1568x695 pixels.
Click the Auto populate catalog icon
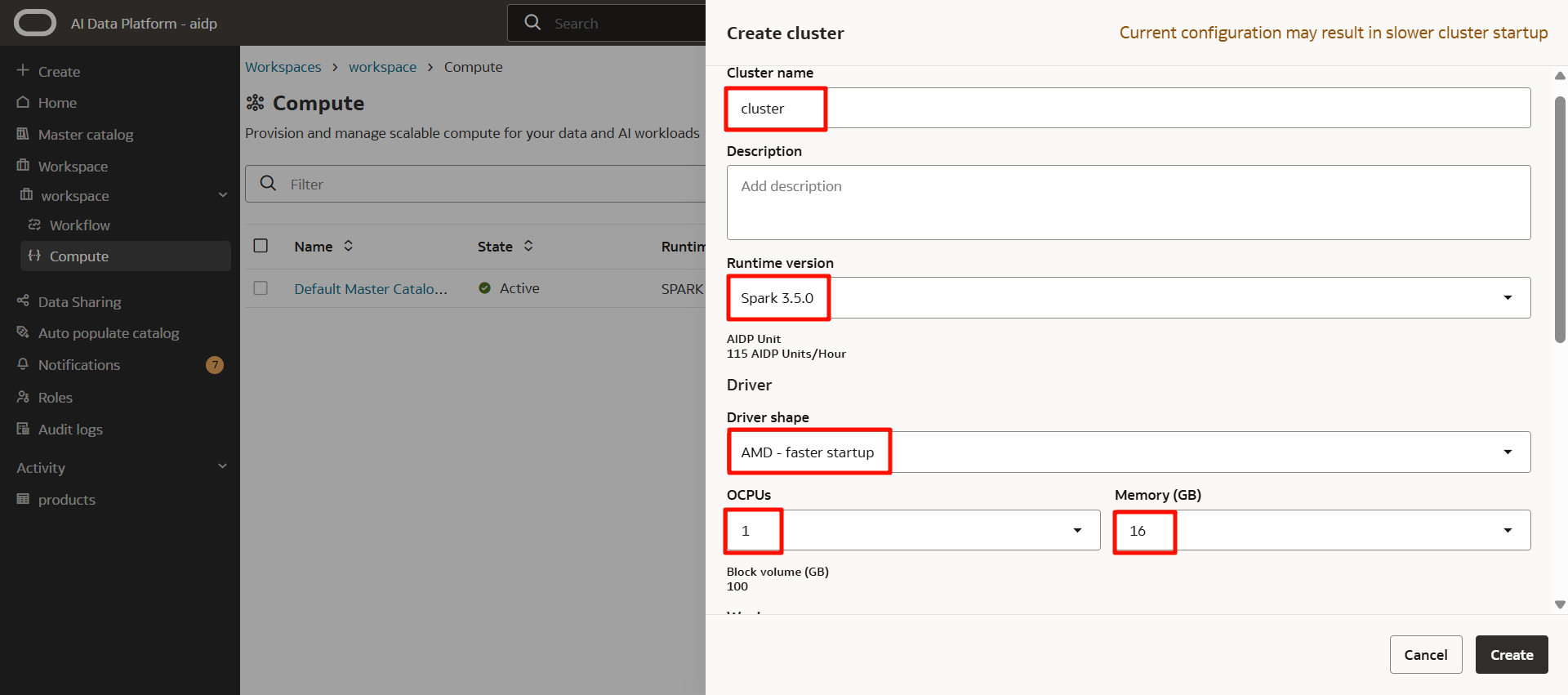pos(23,332)
